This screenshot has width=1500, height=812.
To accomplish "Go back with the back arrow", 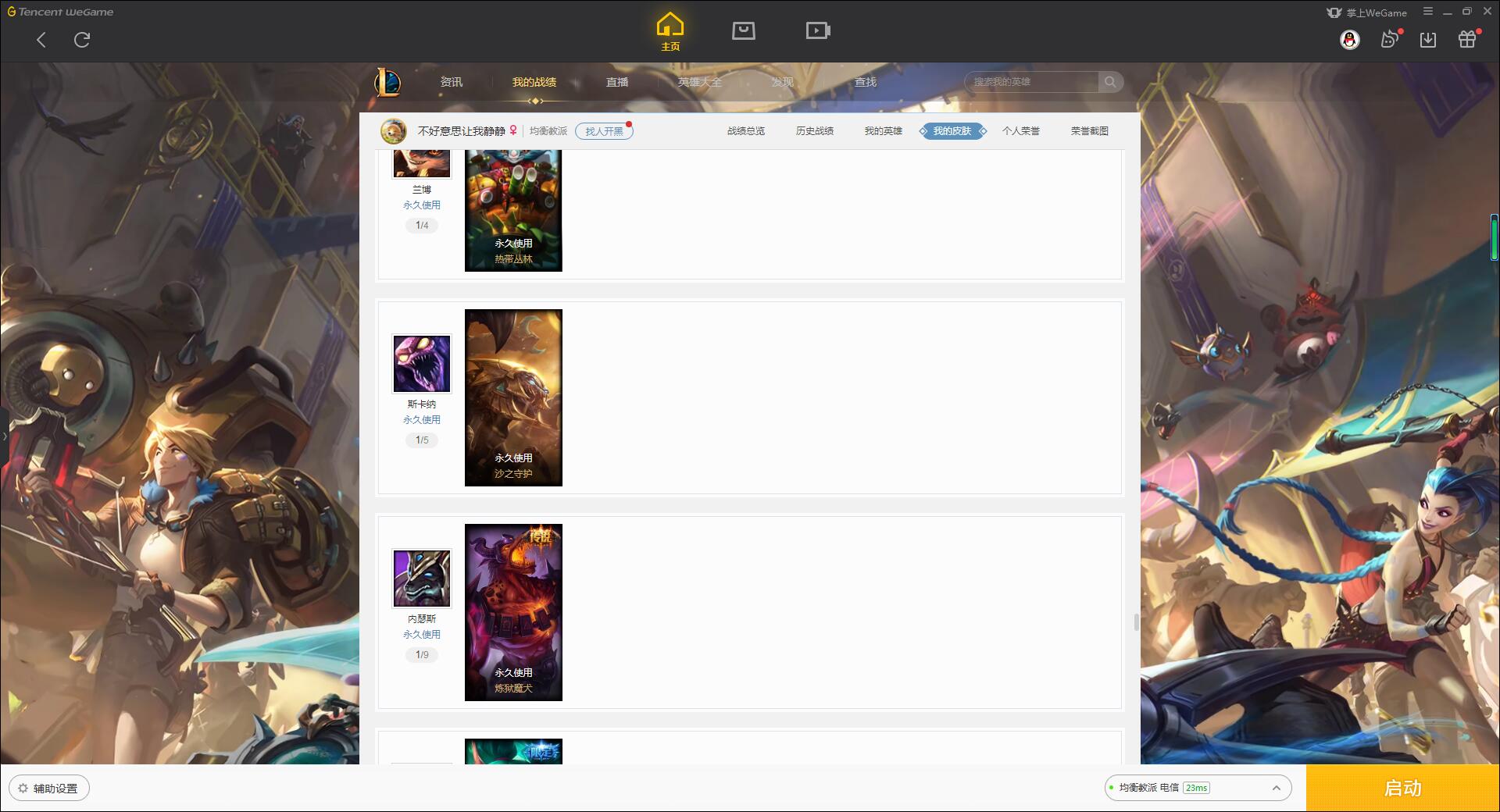I will pyautogui.click(x=41, y=40).
